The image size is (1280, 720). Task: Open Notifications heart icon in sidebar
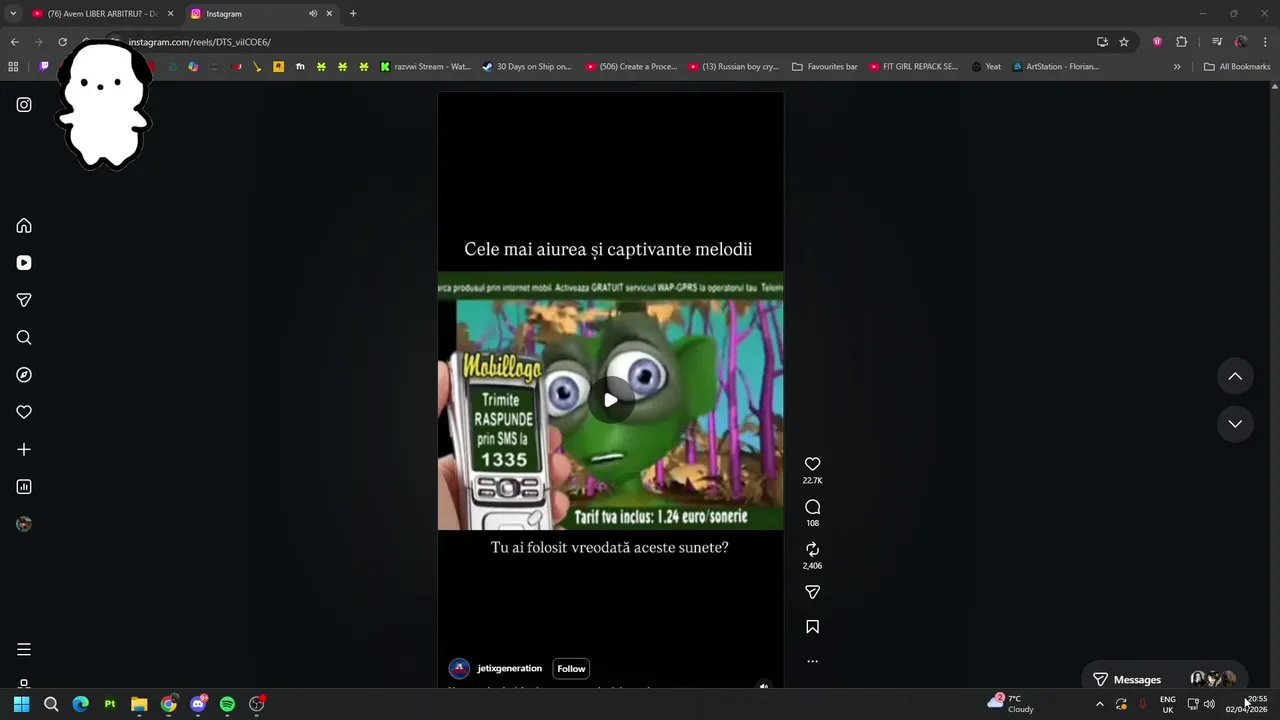pyautogui.click(x=24, y=412)
